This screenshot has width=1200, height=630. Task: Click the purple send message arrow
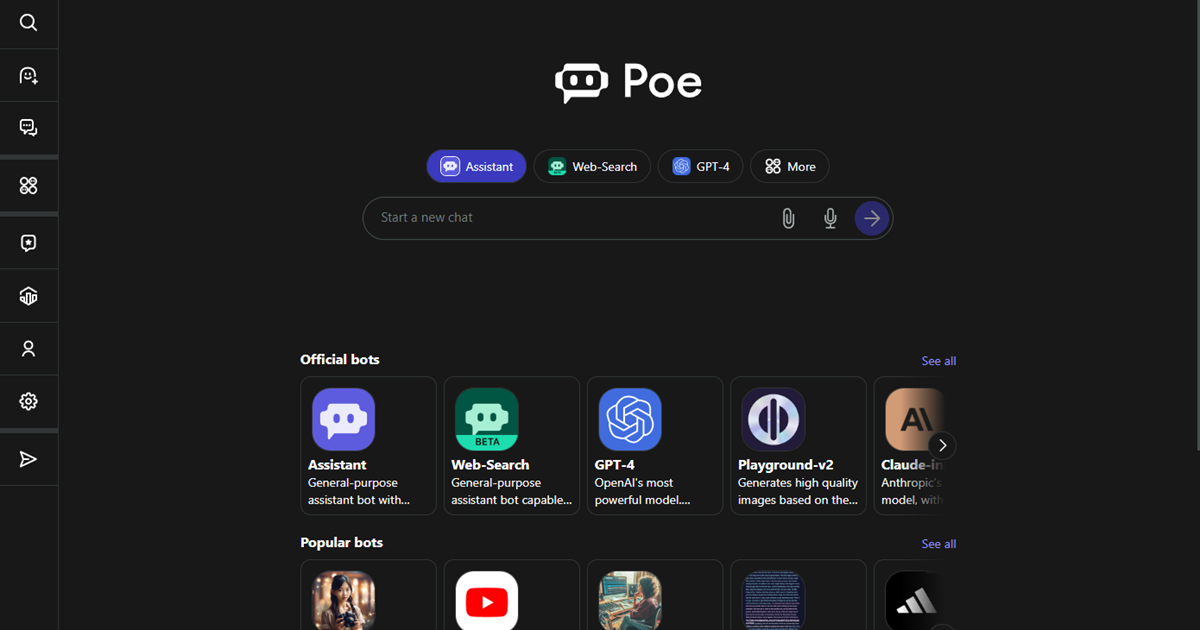pos(871,217)
